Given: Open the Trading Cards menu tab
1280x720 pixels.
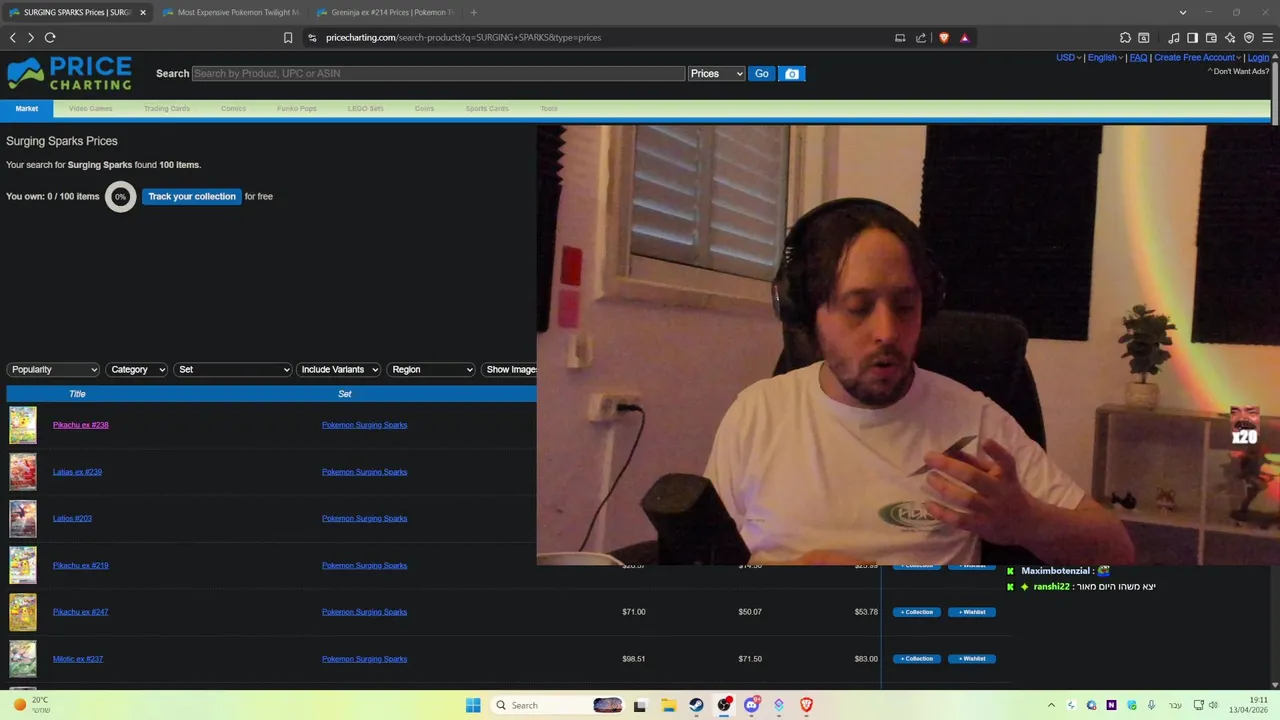Looking at the screenshot, I should pyautogui.click(x=167, y=108).
